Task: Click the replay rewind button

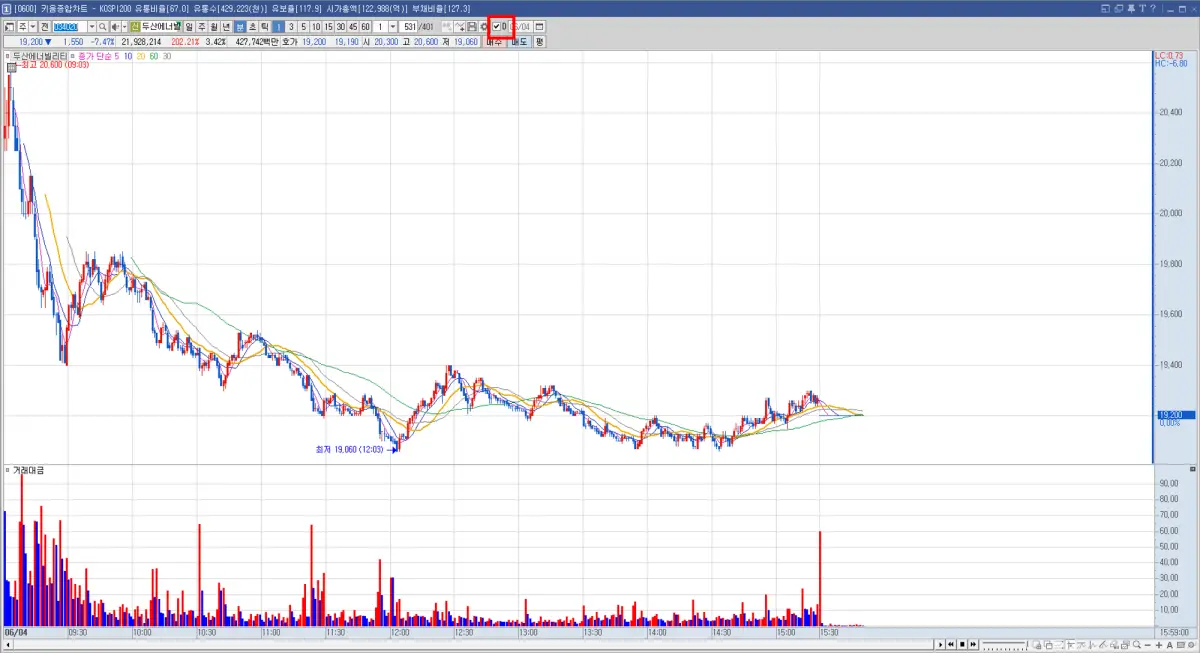Action: pos(951,645)
